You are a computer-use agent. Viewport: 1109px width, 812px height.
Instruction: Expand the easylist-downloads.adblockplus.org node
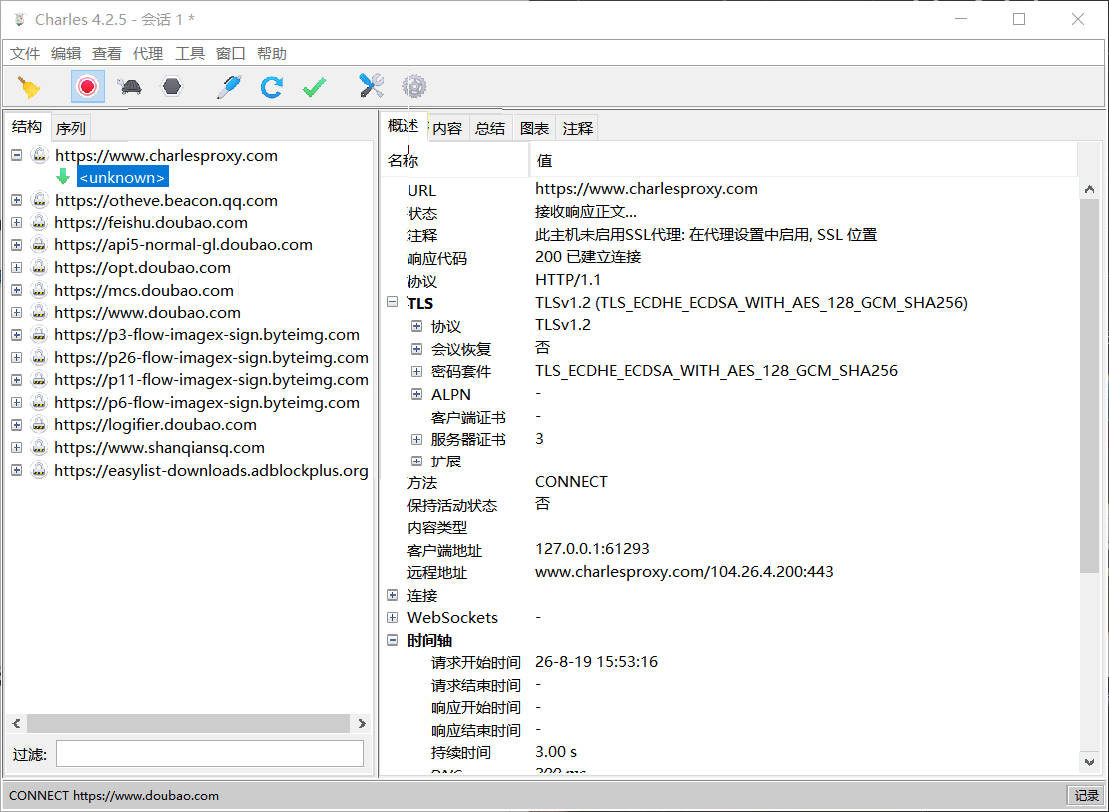point(16,470)
